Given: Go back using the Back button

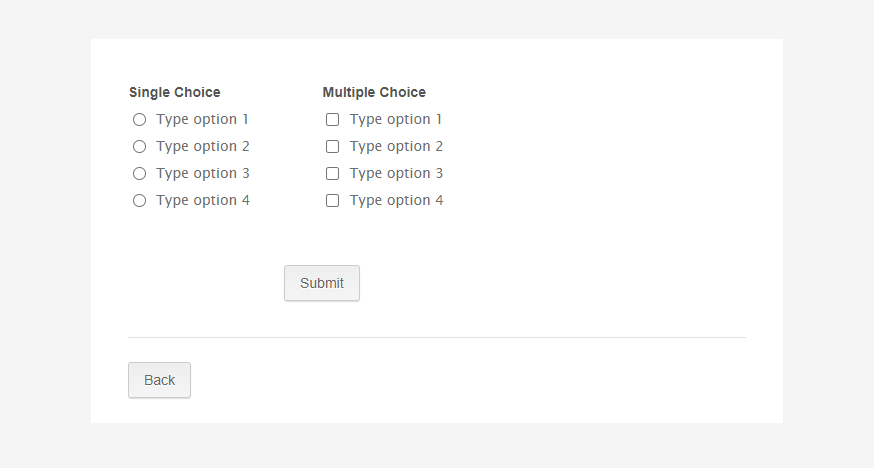Looking at the screenshot, I should click(159, 380).
